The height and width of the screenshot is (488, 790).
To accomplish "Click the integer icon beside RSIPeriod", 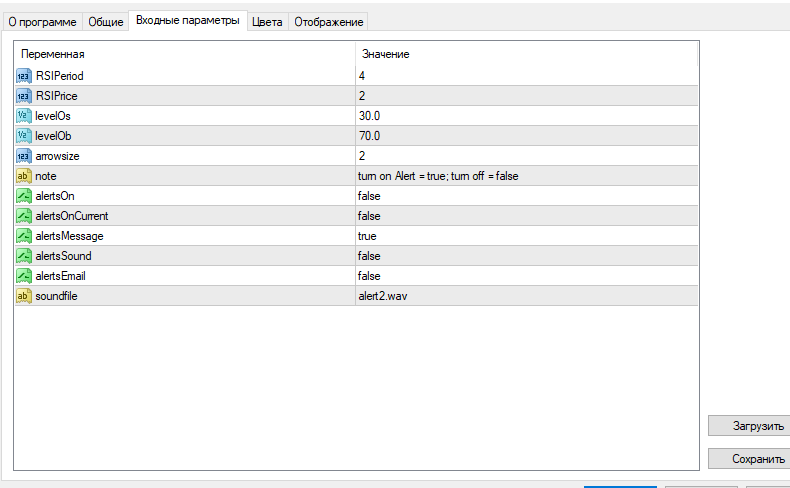I will click(24, 76).
